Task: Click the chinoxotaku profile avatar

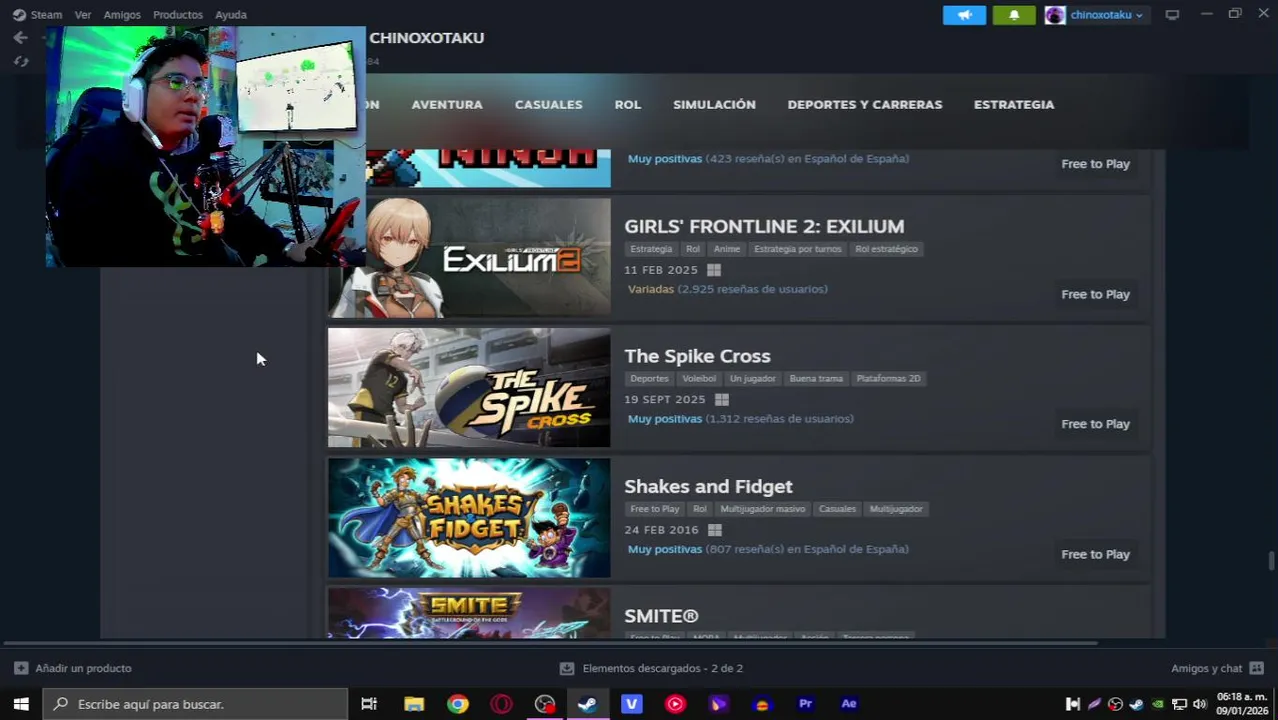Action: point(1055,15)
